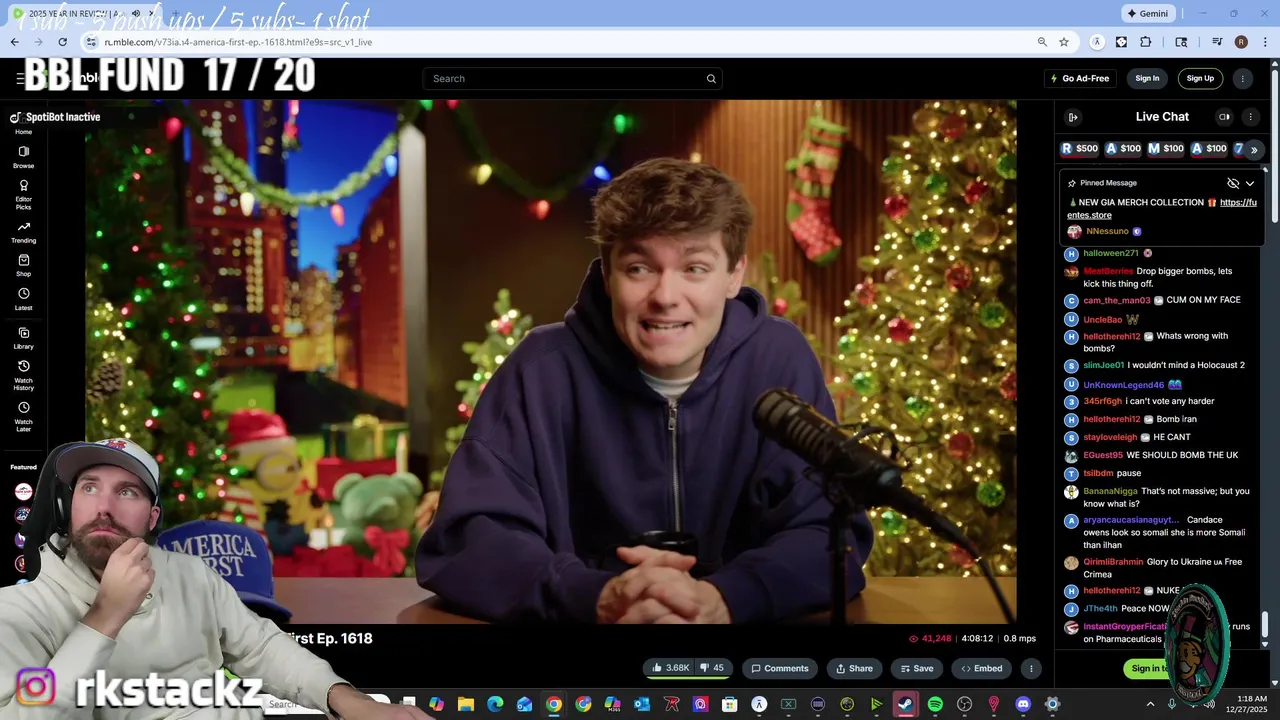The height and width of the screenshot is (720, 1280).
Task: Open Latest videos in the sidebar
Action: point(23,299)
